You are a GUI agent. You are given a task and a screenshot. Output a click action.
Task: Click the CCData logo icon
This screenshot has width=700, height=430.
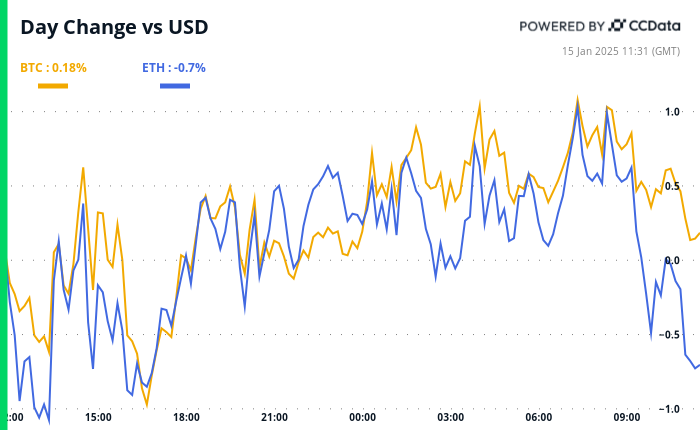click(x=617, y=26)
